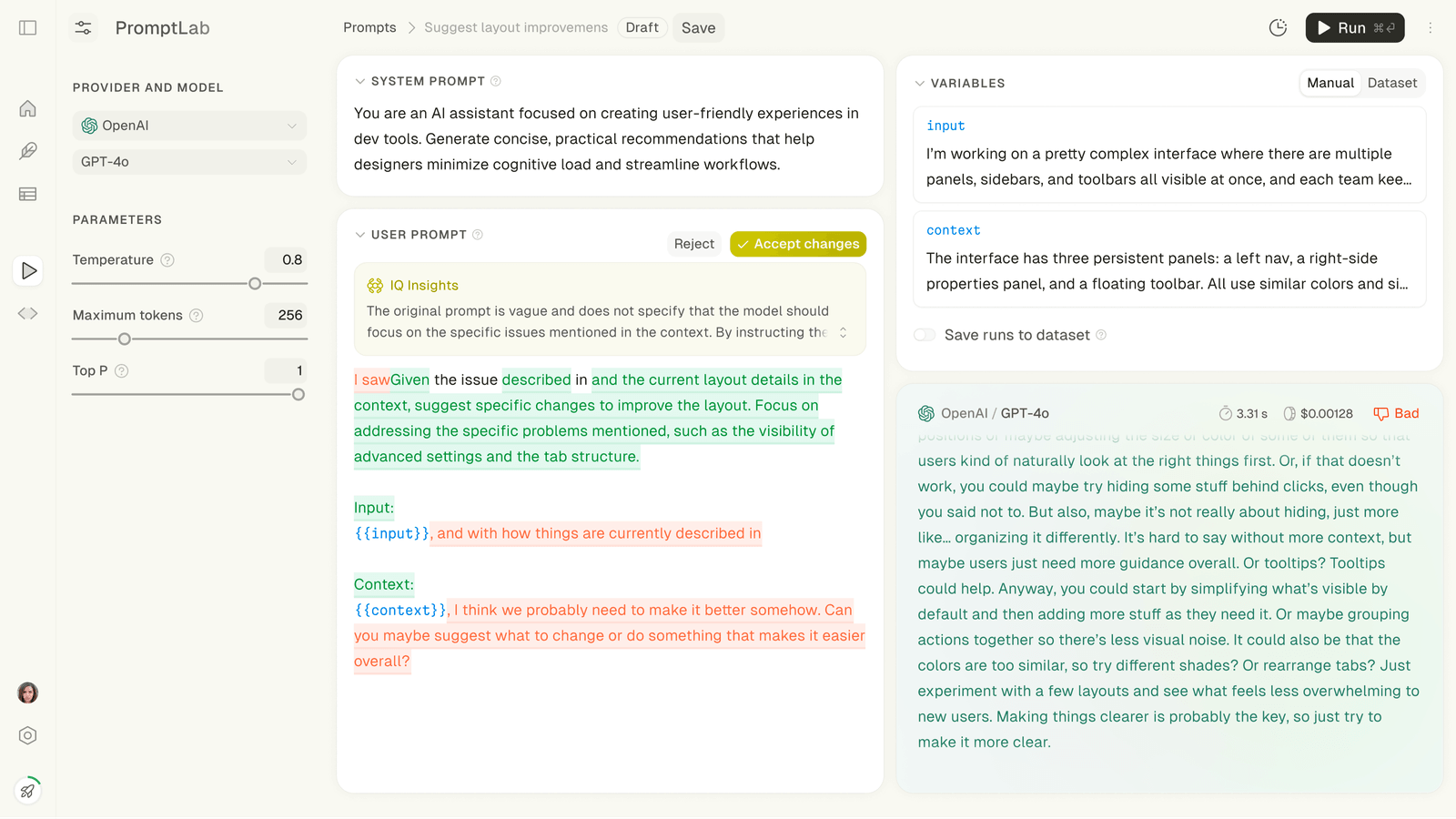Toggle dark mode with the moon icon
This screenshot has width=1456, height=819.
coord(1278,27)
